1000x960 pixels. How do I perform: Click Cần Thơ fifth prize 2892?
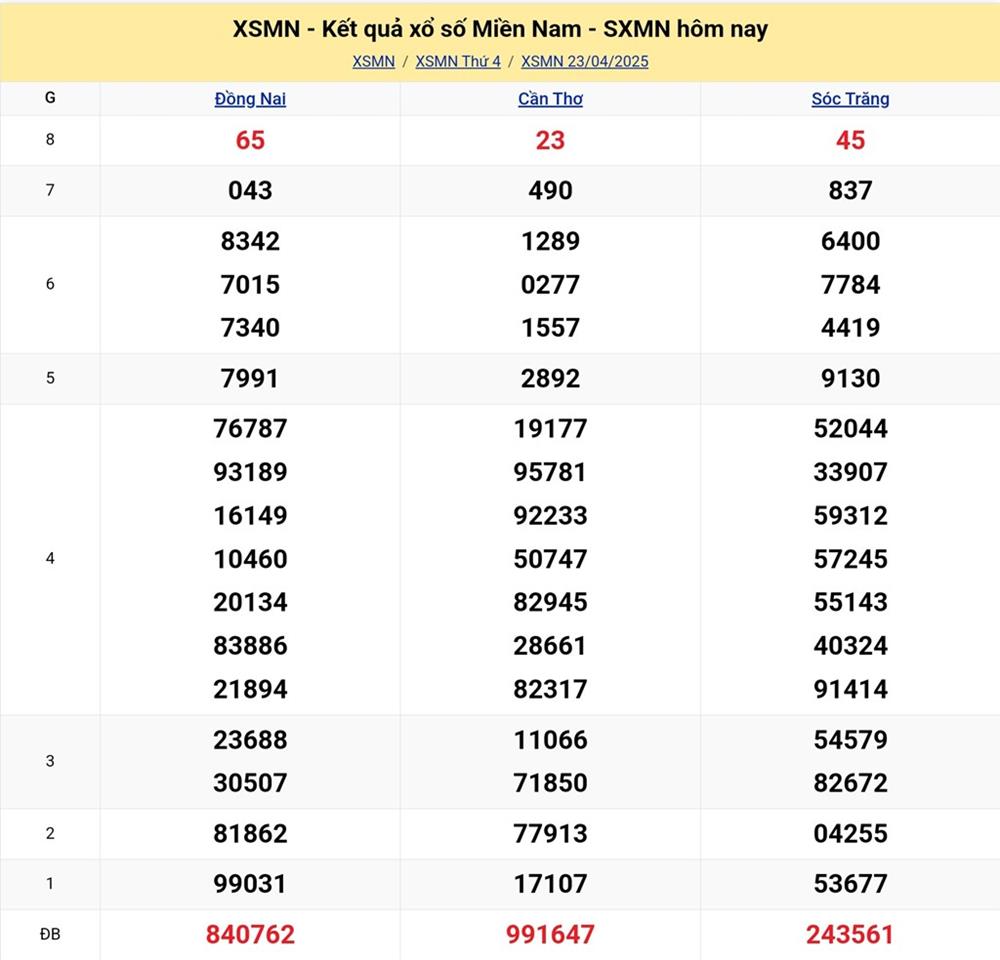coord(550,378)
